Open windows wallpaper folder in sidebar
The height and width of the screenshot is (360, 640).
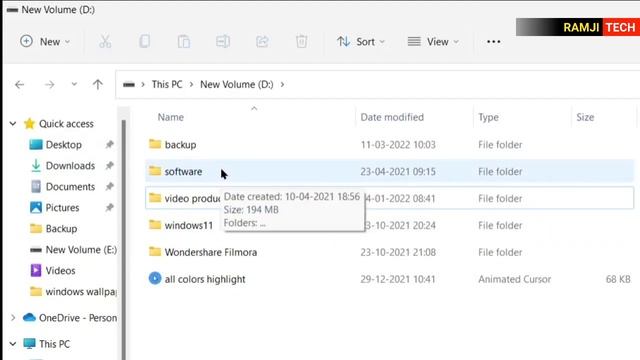[x=81, y=292]
